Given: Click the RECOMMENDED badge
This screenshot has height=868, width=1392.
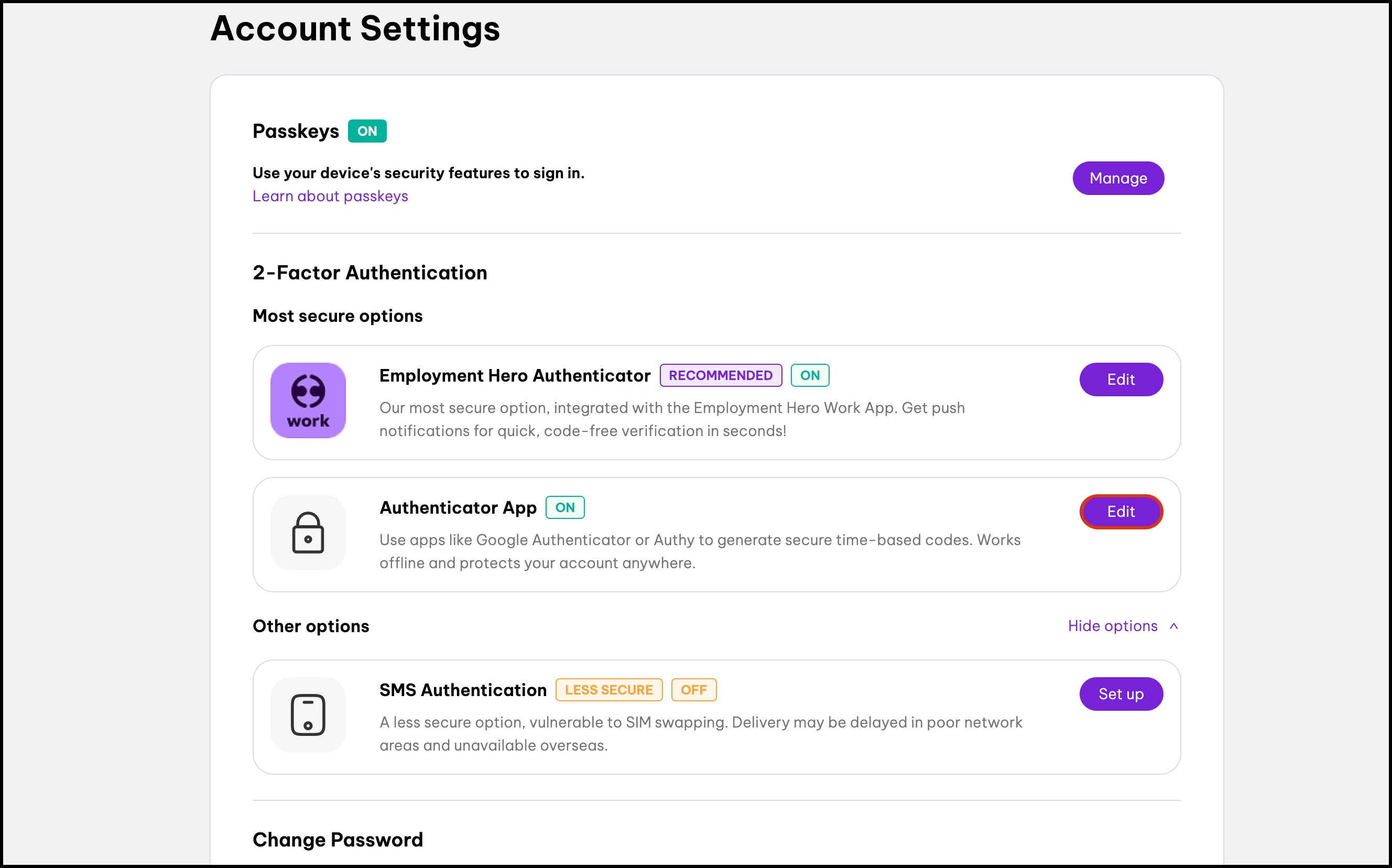Looking at the screenshot, I should coord(721,375).
